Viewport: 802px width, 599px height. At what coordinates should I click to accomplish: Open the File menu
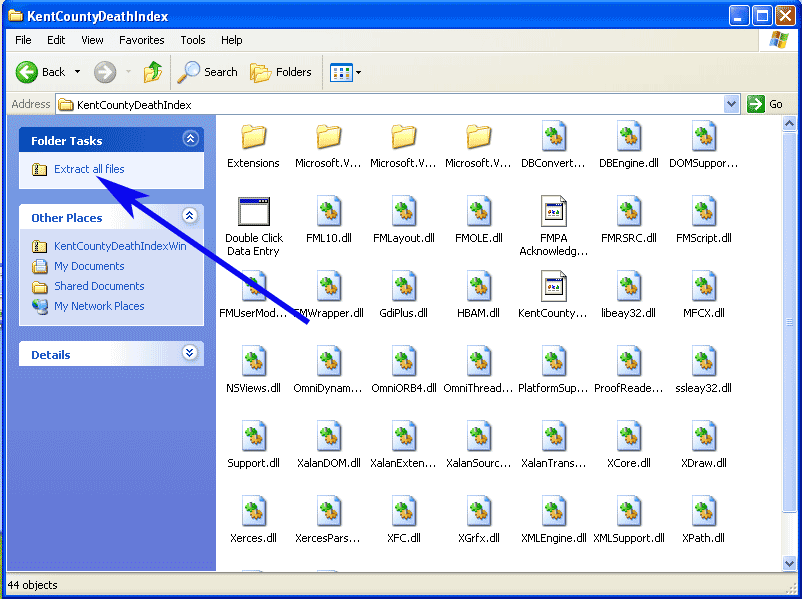tap(23, 40)
